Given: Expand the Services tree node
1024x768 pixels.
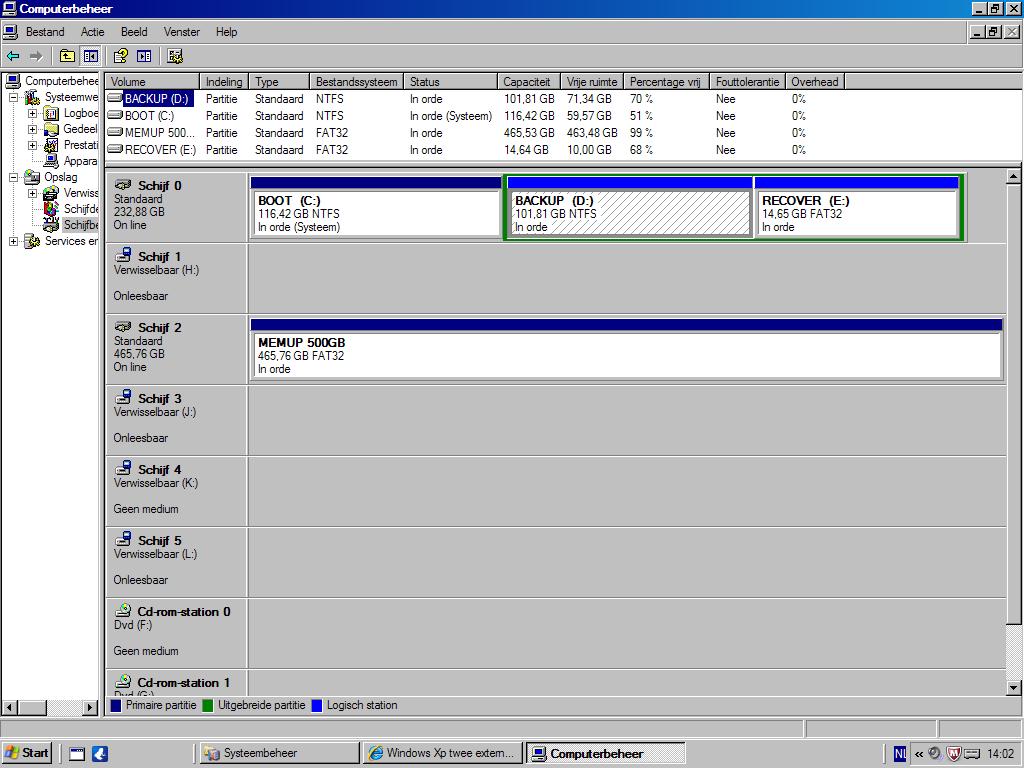Looking at the screenshot, I should pyautogui.click(x=14, y=241).
